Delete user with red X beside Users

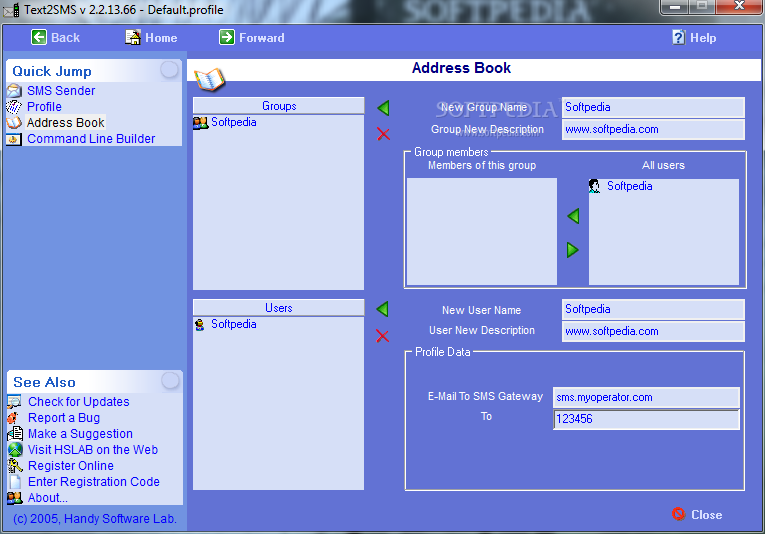(382, 336)
